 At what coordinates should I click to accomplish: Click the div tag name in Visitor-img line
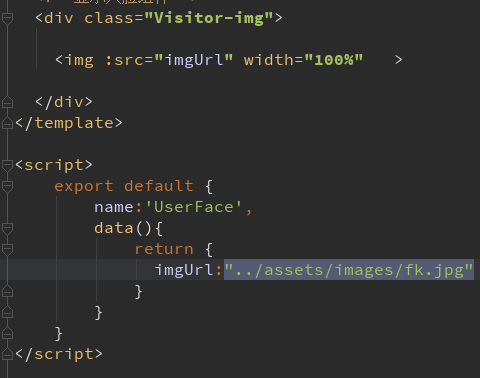[59, 18]
